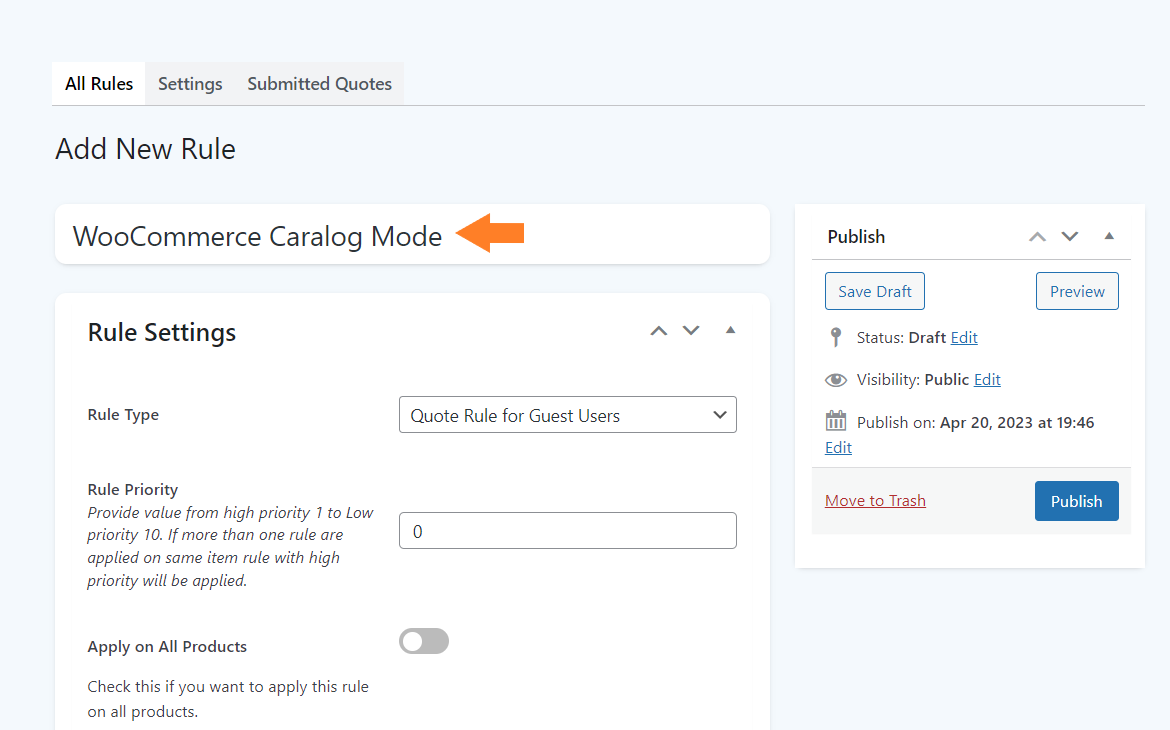
Task: Click the Preview button
Action: click(x=1077, y=291)
